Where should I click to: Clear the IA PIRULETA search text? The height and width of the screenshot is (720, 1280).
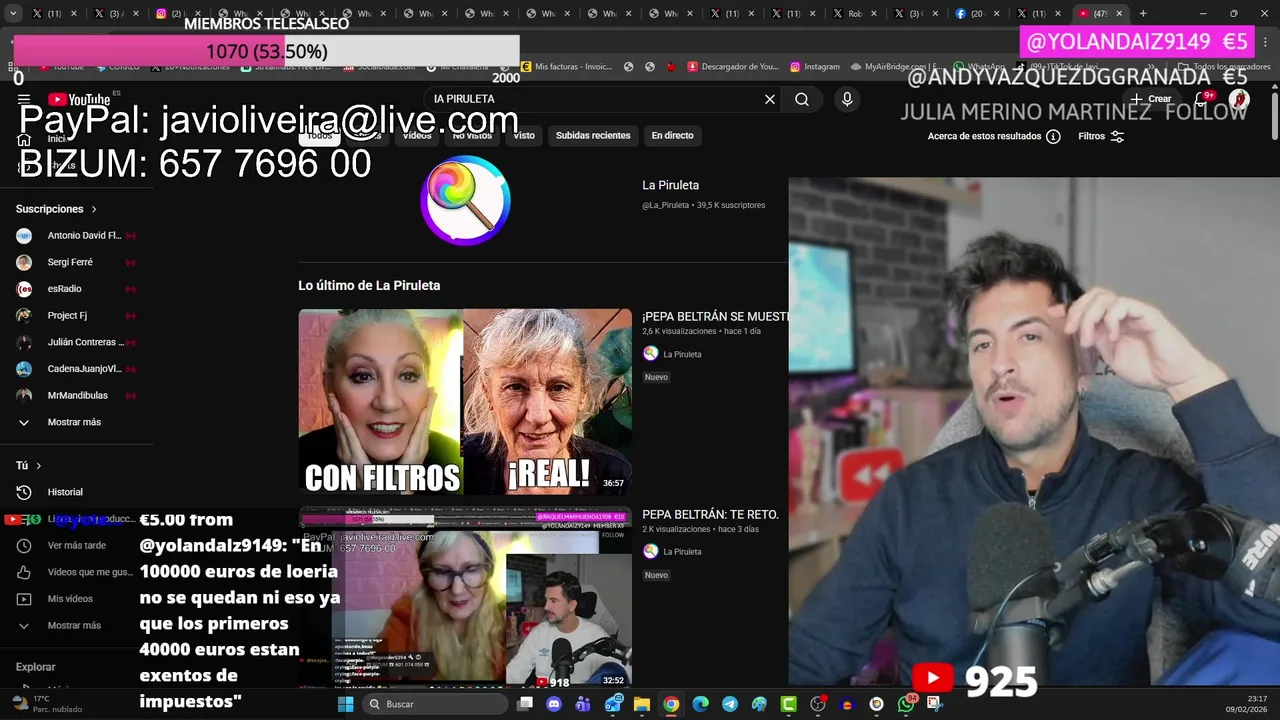click(770, 99)
